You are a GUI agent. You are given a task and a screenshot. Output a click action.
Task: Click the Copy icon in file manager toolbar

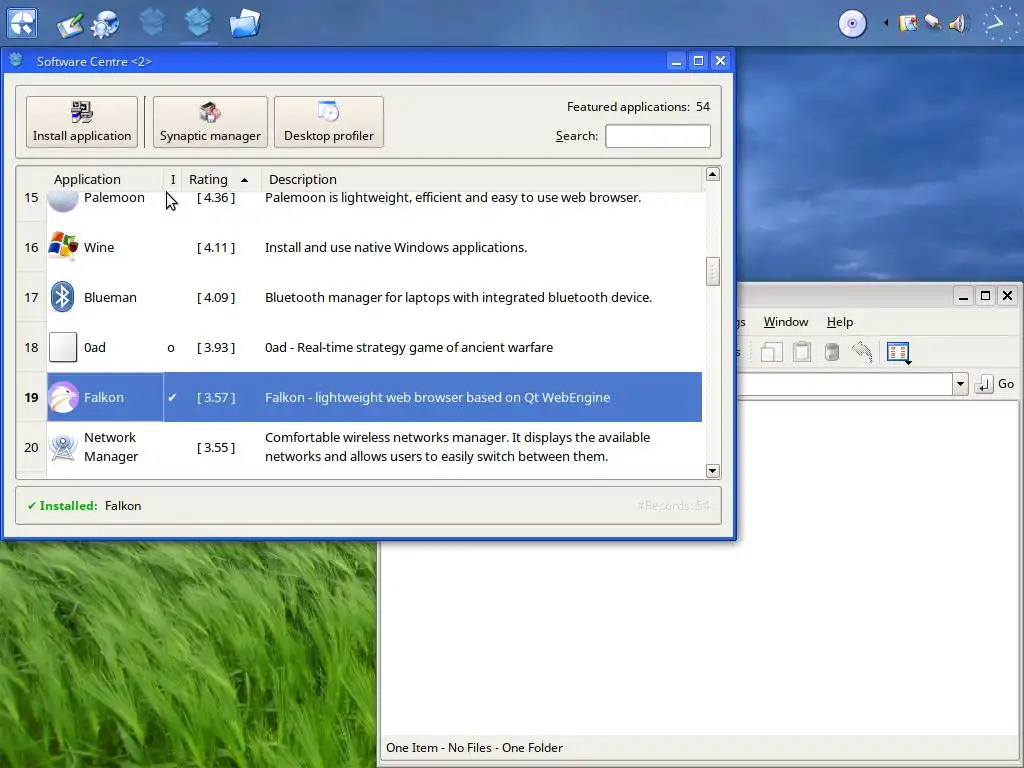pyautogui.click(x=771, y=352)
